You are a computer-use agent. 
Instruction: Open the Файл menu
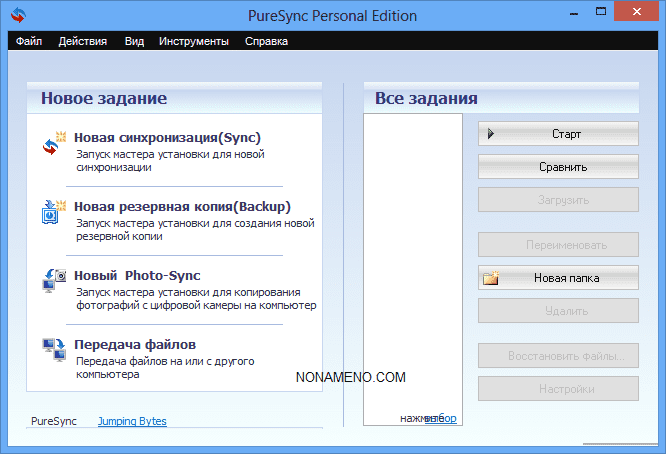pyautogui.click(x=29, y=41)
